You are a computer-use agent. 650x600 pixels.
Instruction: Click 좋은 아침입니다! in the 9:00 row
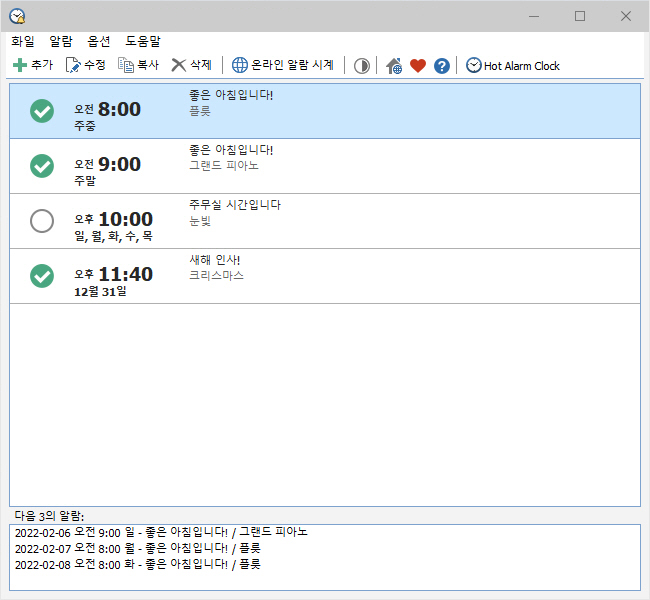[x=231, y=150]
